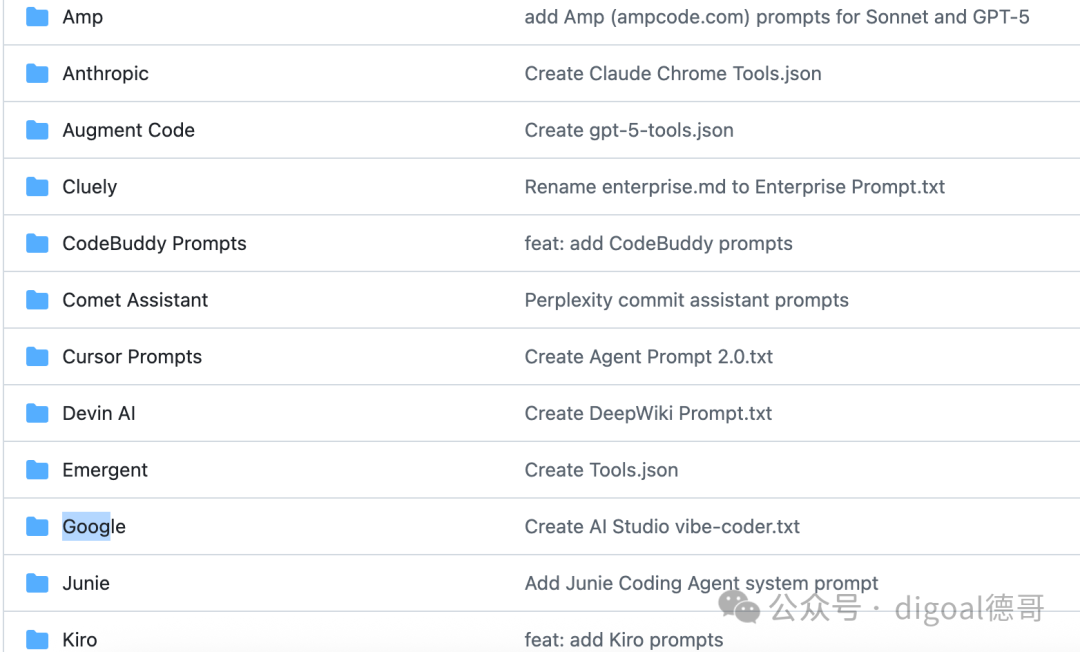This screenshot has height=652, width=1080.
Task: View the 'Create Tools.json' commit
Action: coord(601,470)
